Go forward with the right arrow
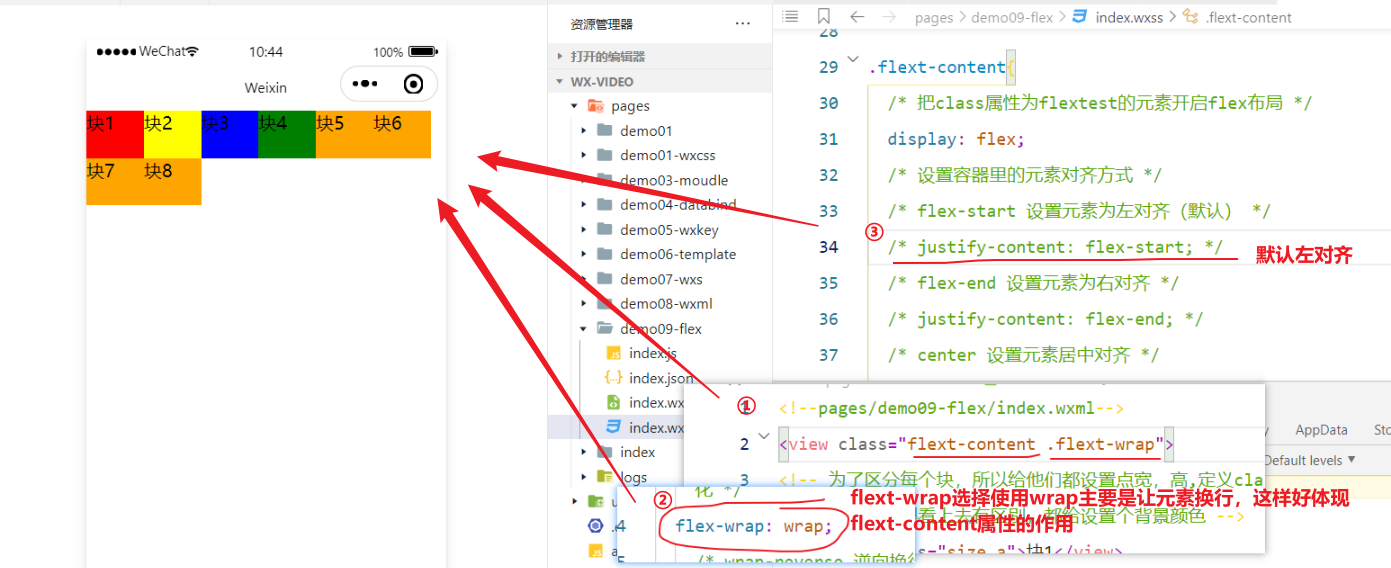Screen dimensions: 1391x568 pyautogui.click(x=888, y=16)
